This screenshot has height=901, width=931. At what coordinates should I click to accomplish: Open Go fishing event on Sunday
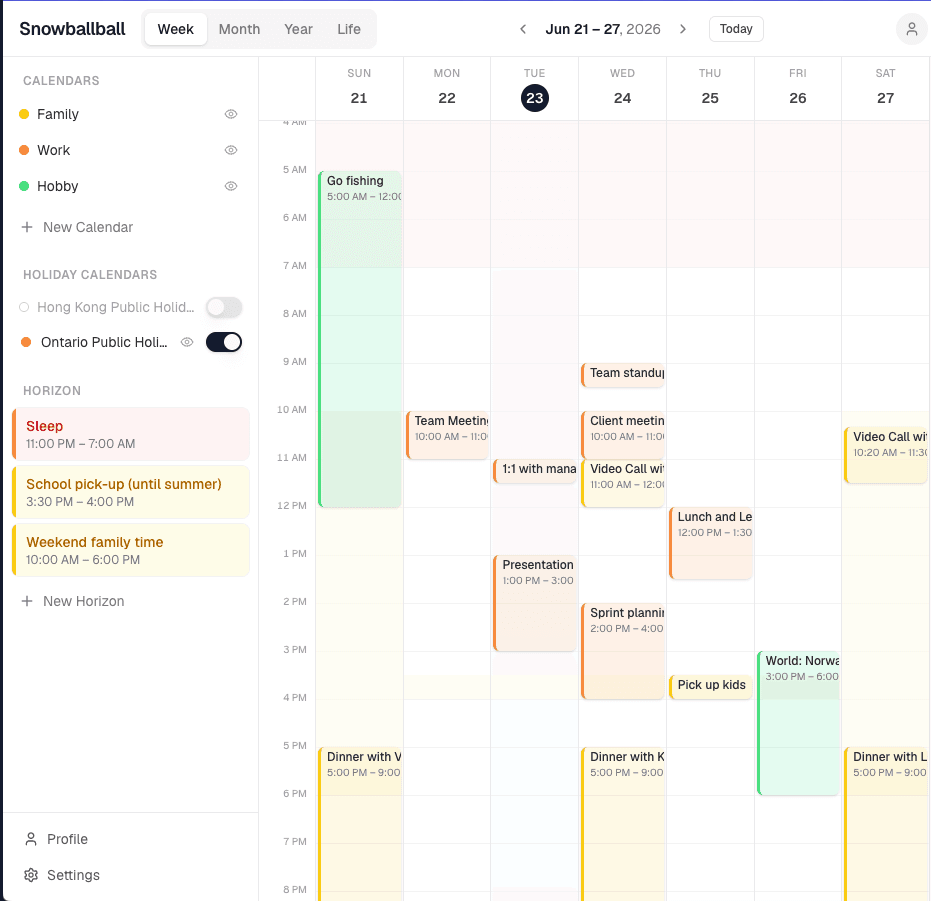click(x=360, y=339)
